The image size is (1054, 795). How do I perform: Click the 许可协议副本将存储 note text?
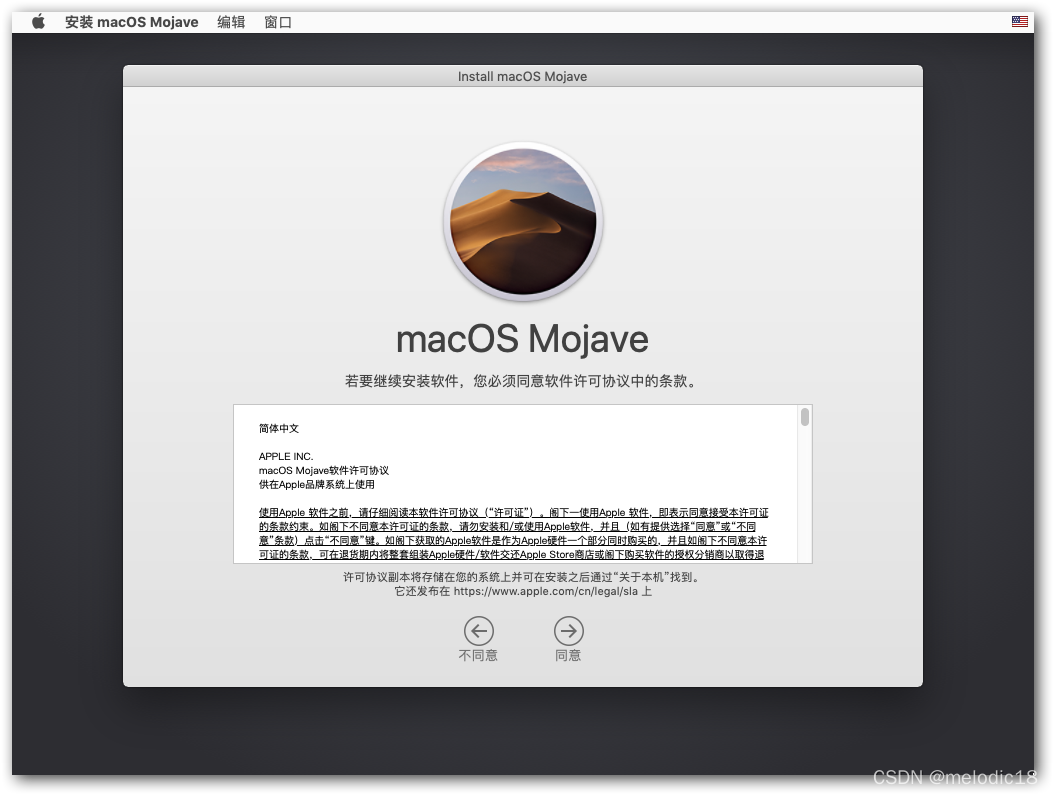pyautogui.click(x=522, y=577)
